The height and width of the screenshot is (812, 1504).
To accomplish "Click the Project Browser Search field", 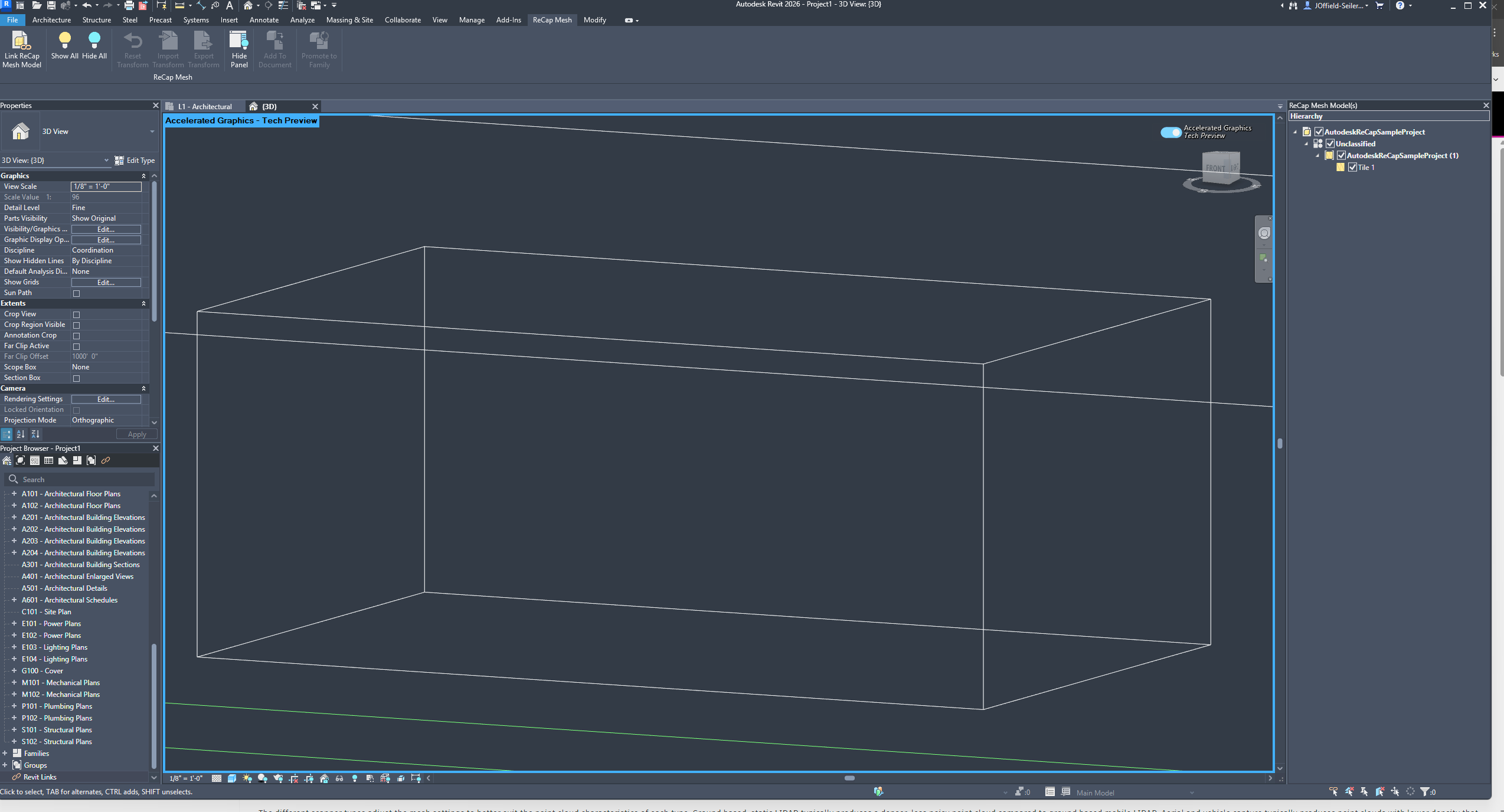I will pos(80,479).
